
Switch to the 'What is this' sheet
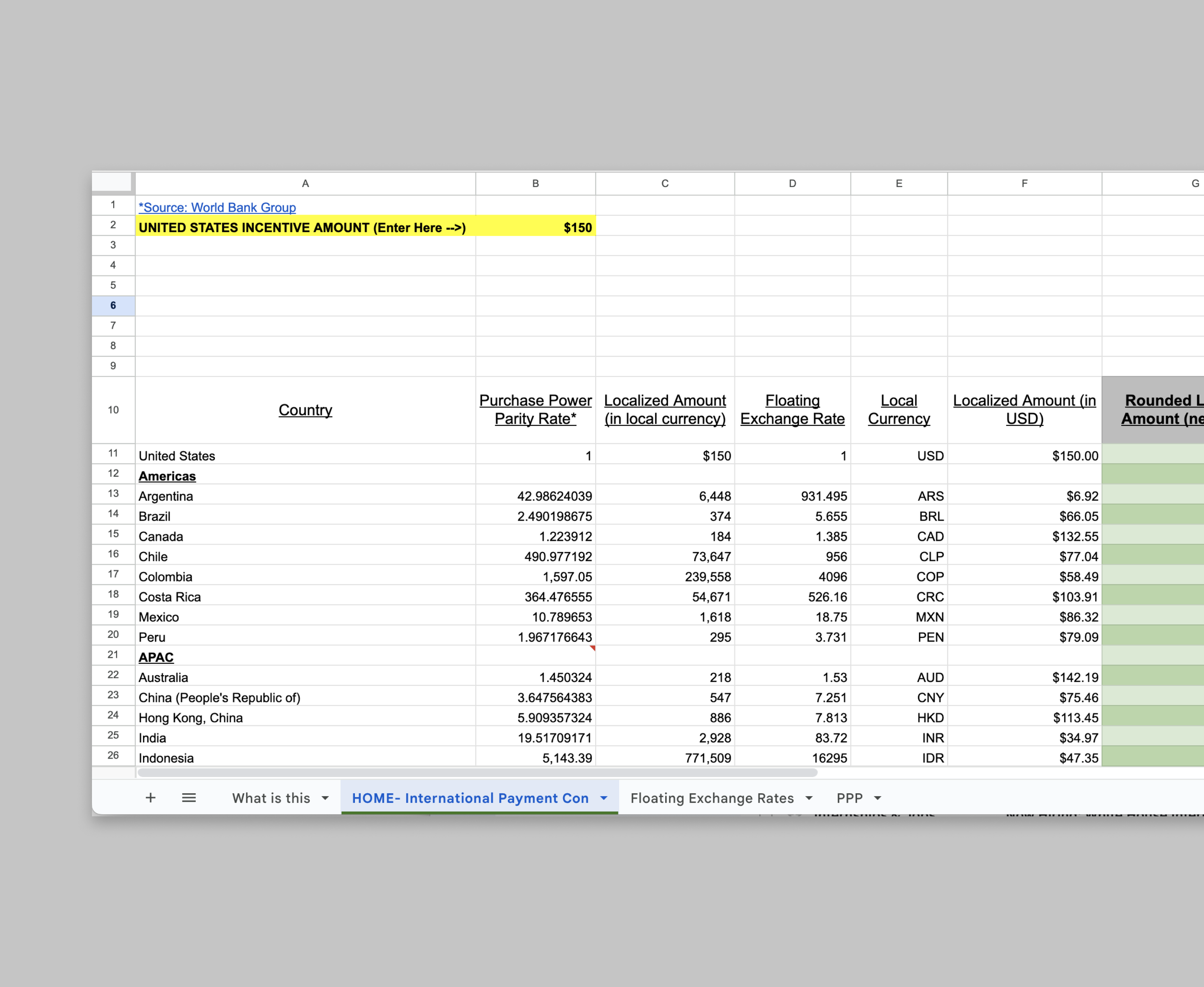271,798
